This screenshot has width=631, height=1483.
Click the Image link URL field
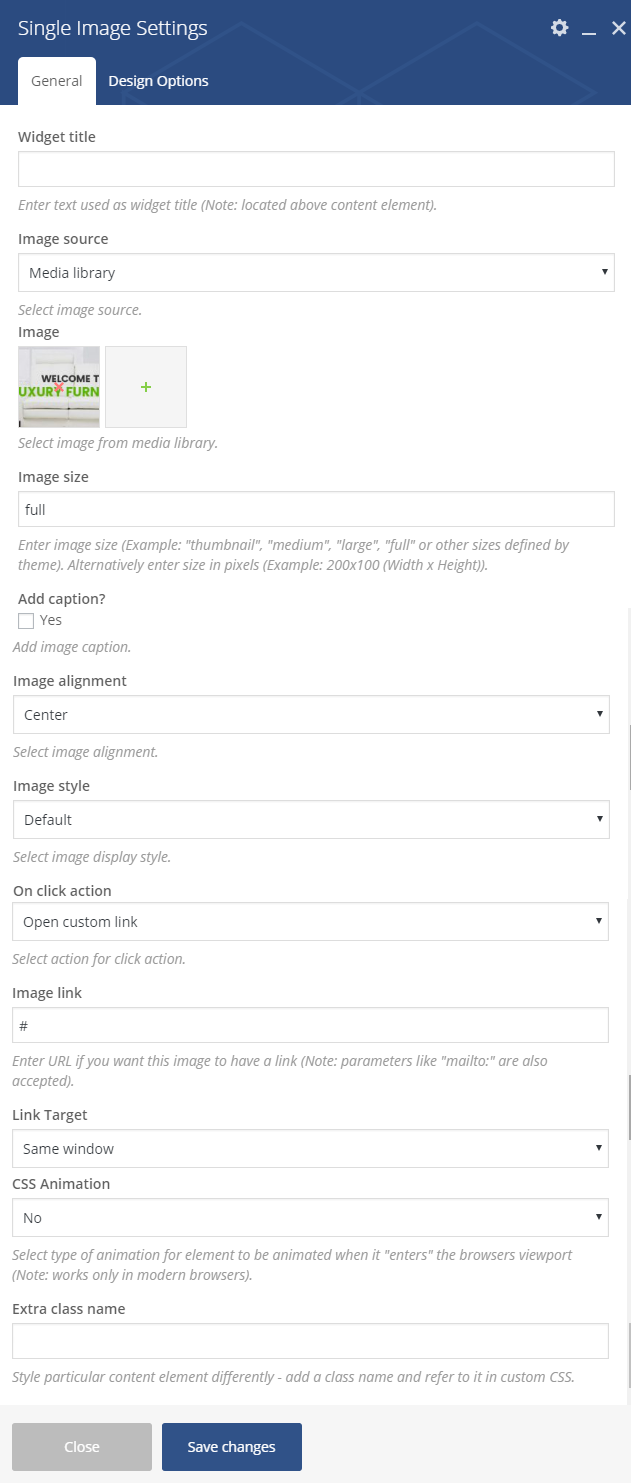click(x=310, y=1026)
